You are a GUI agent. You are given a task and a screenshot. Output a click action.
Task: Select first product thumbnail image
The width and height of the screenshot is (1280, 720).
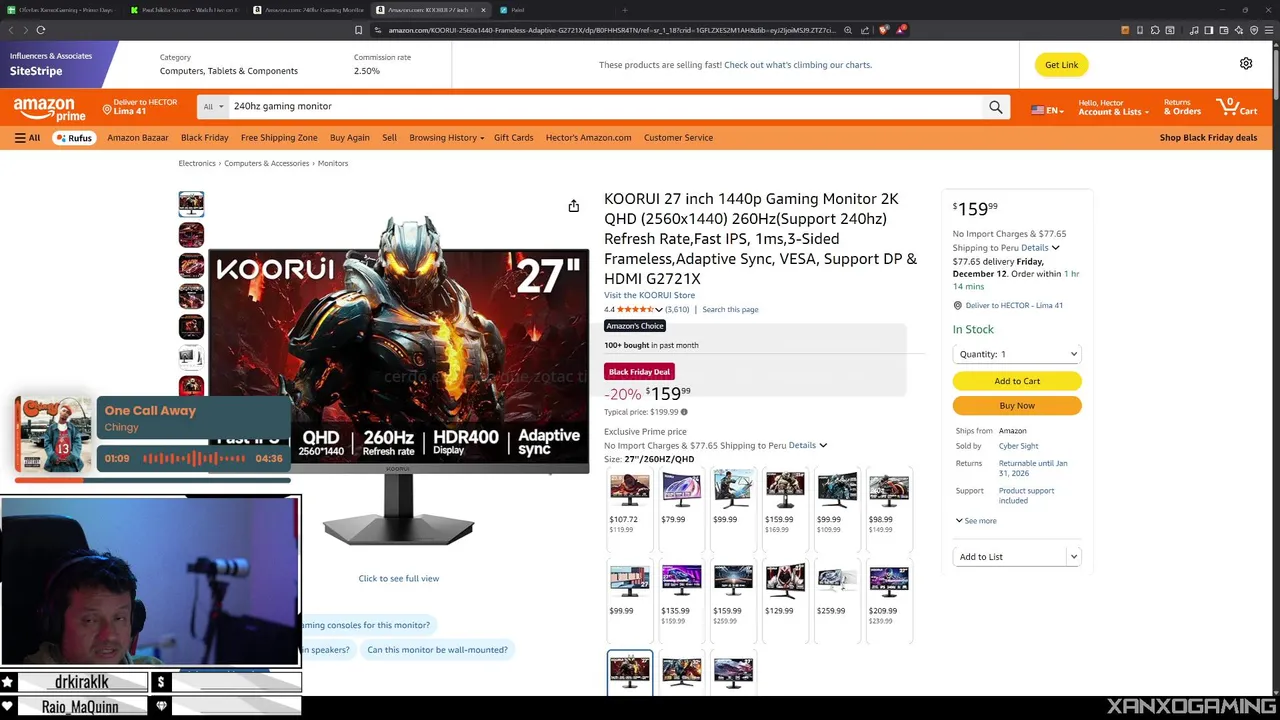(191, 204)
